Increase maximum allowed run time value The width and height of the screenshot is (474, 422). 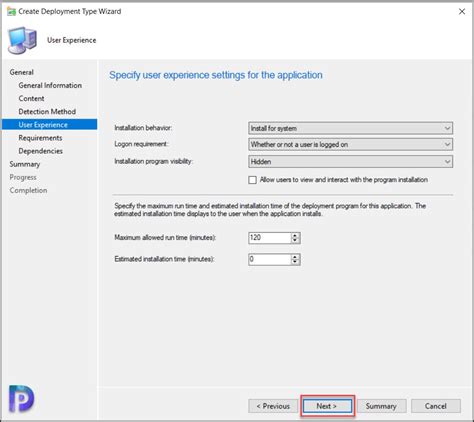point(295,235)
